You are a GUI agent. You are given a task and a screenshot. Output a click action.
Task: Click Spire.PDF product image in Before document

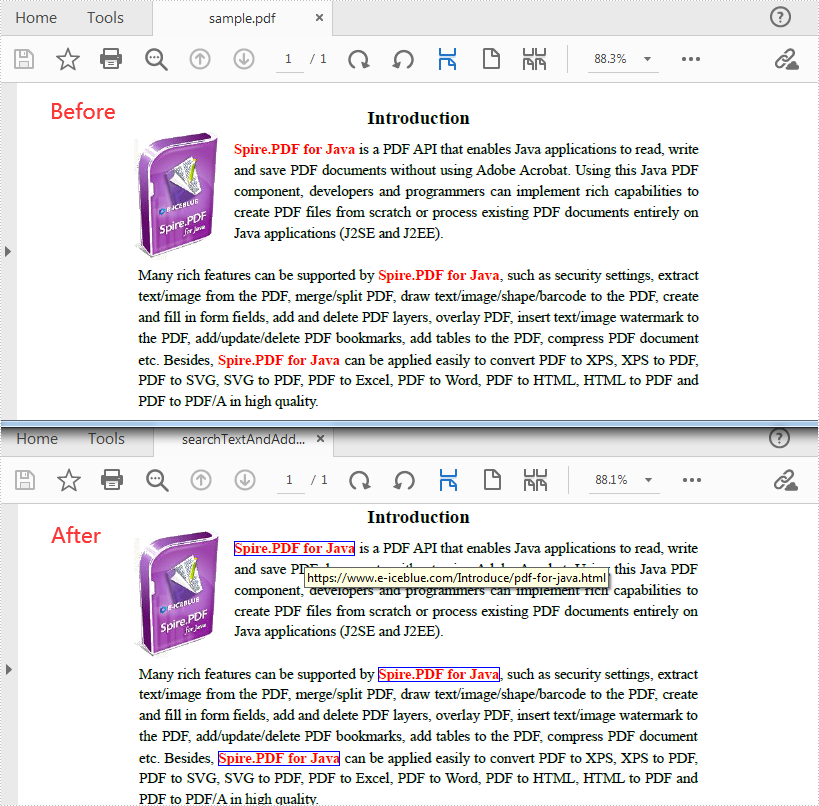(178, 195)
